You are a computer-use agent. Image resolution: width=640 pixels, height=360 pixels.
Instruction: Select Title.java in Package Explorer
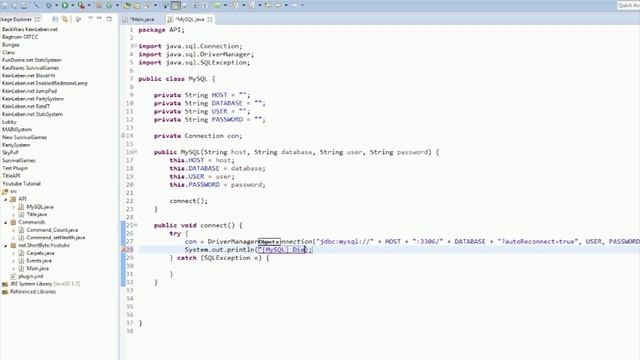point(37,214)
